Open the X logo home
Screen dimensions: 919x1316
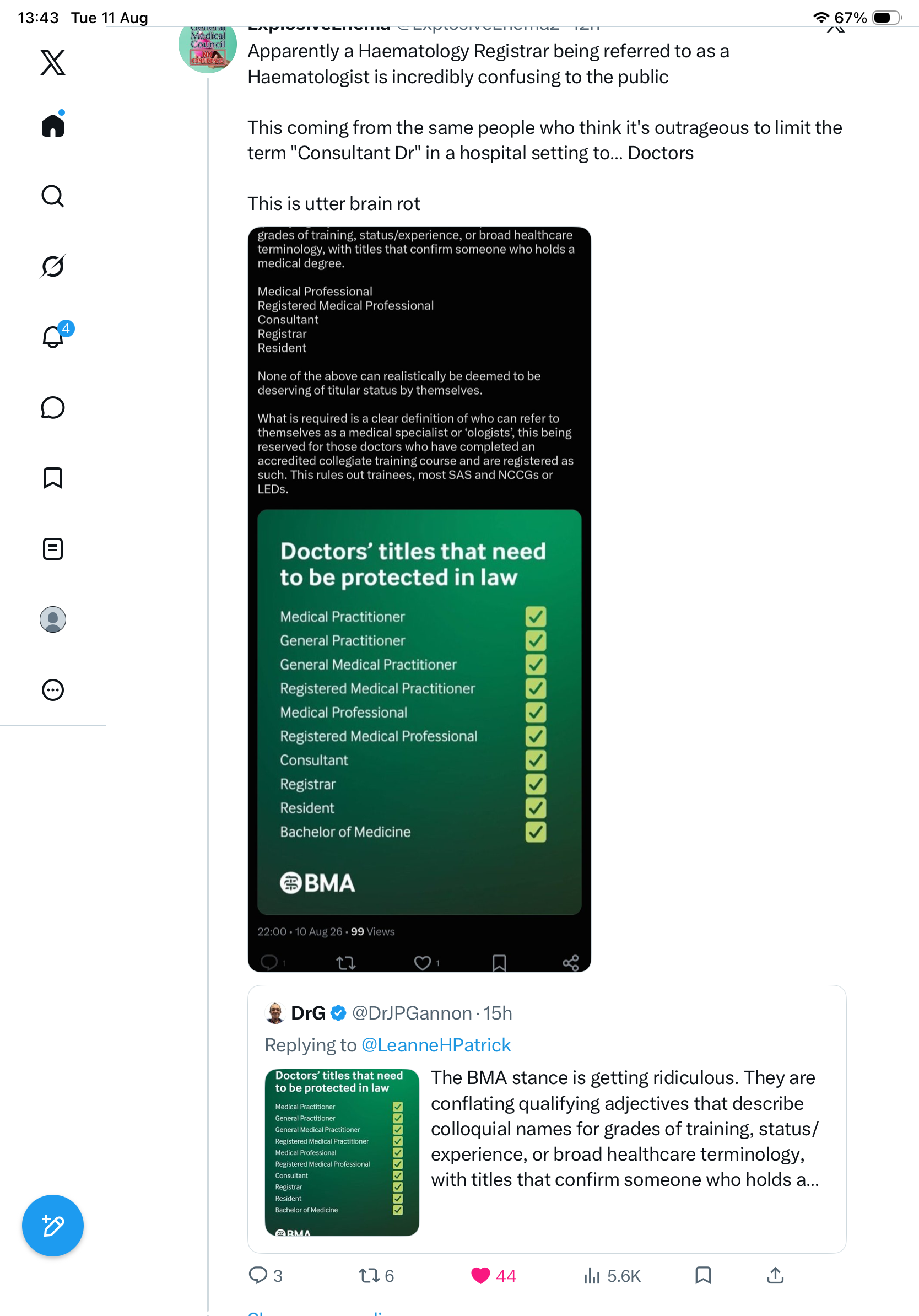tap(53, 62)
